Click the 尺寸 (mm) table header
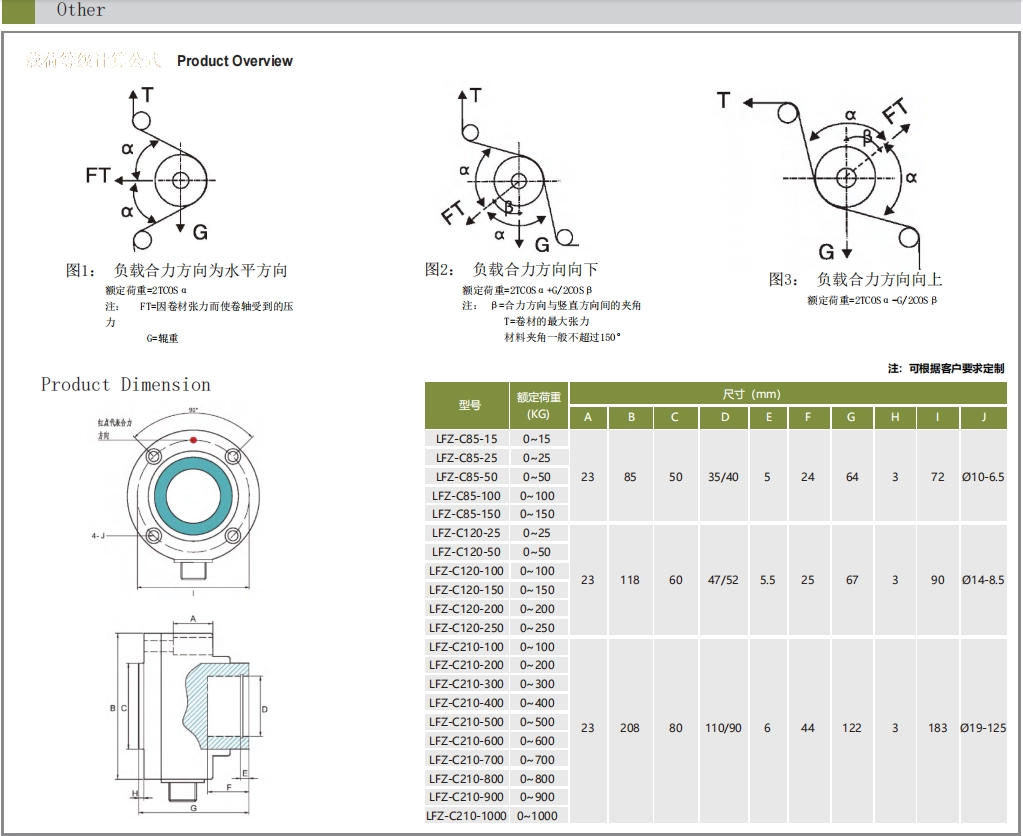Viewport: 1023px width, 836px height. click(x=751, y=394)
